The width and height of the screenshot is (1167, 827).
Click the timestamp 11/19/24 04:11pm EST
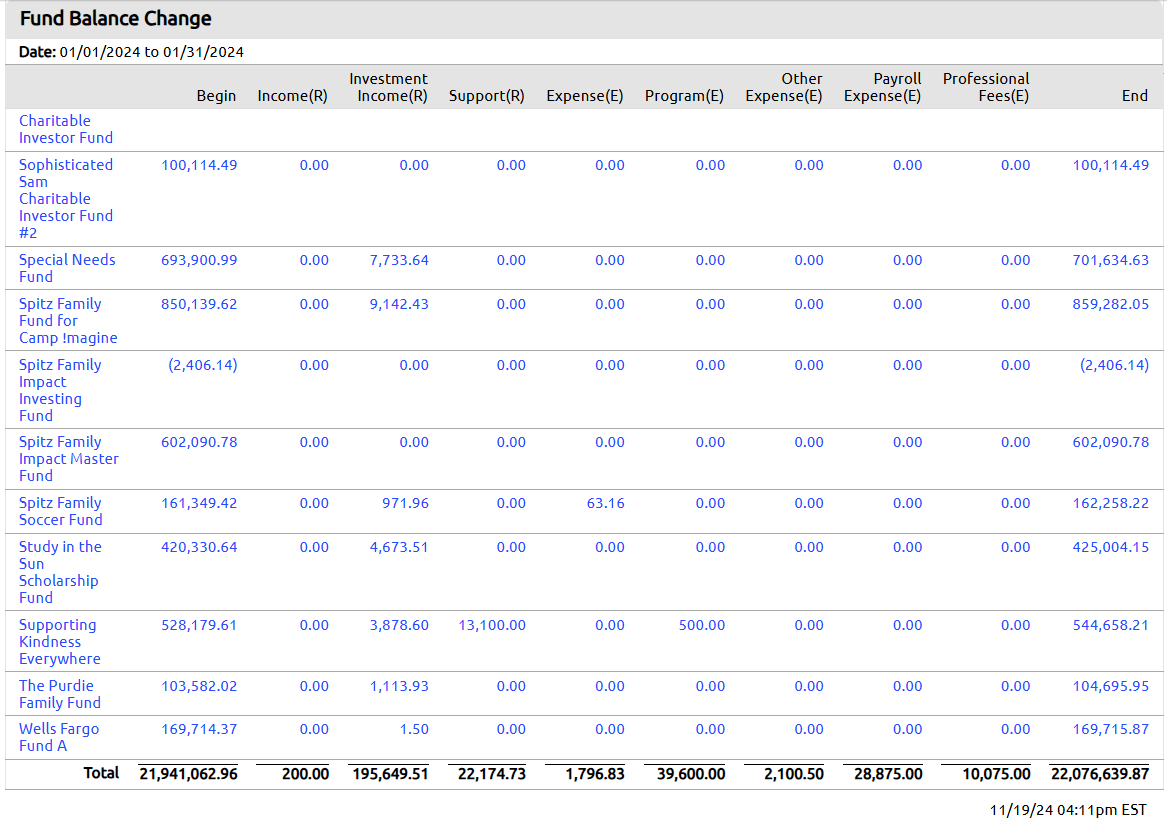(x=1068, y=810)
